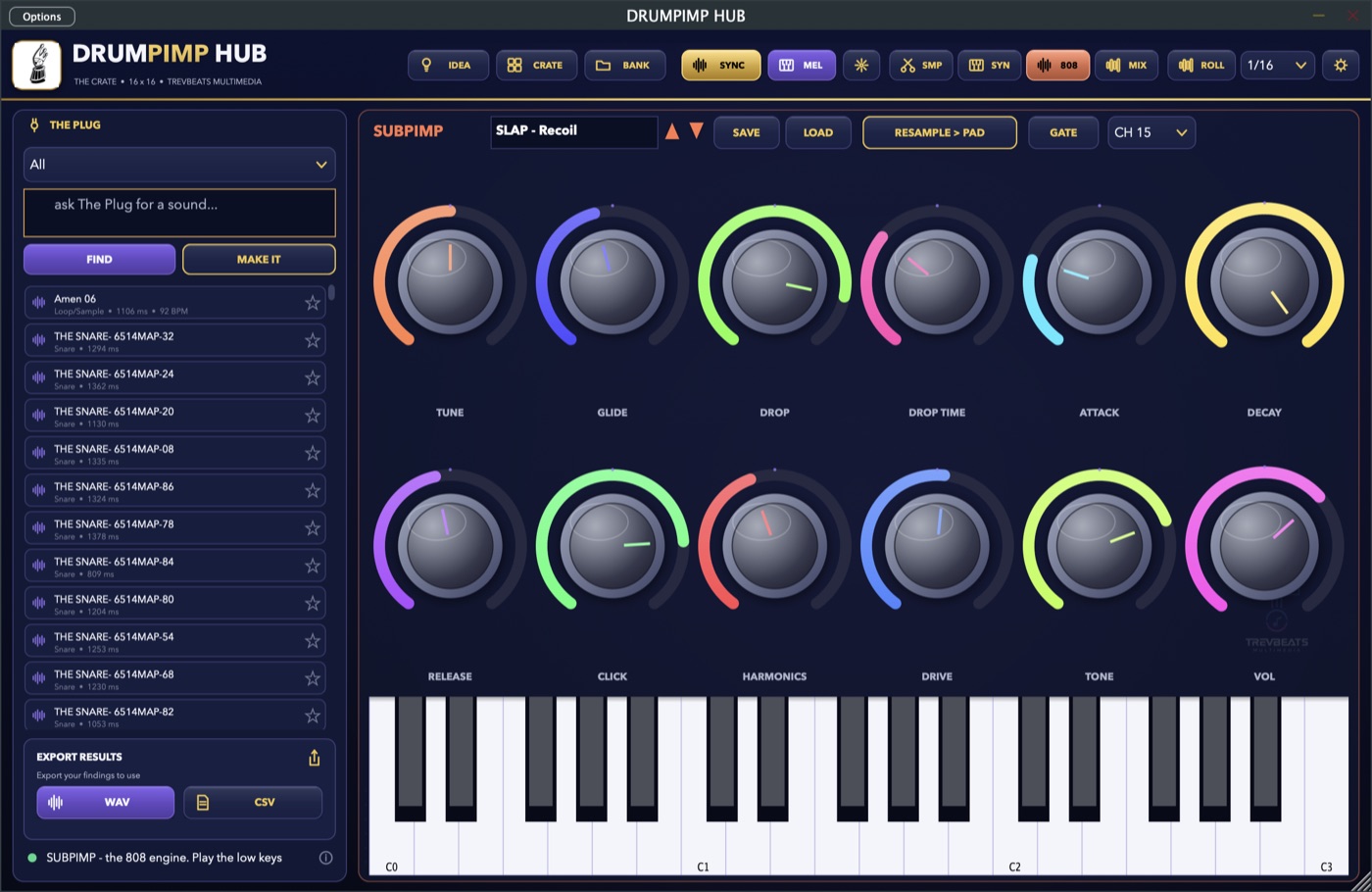
Task: Click the info icon in status bar
Action: [325, 858]
